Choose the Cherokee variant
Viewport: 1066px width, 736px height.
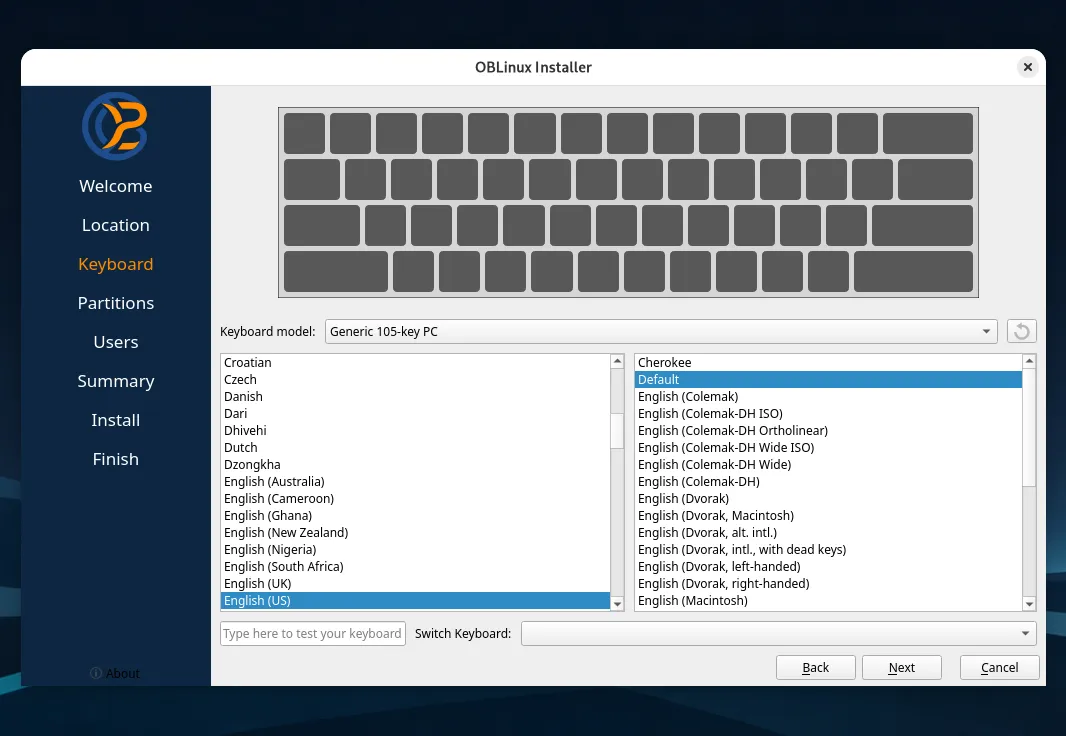828,362
